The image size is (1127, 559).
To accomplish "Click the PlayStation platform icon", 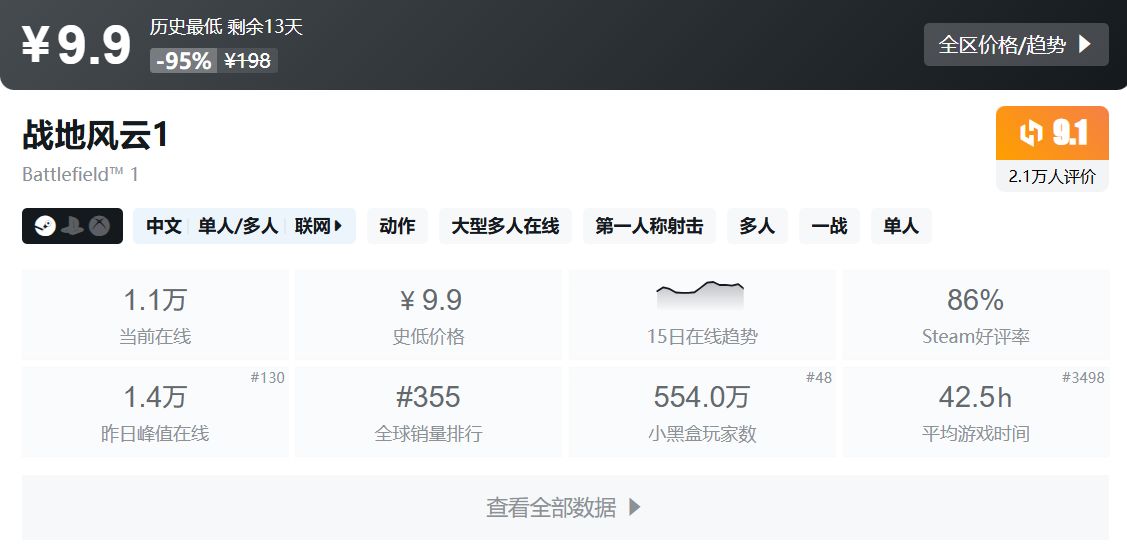I will [x=73, y=226].
